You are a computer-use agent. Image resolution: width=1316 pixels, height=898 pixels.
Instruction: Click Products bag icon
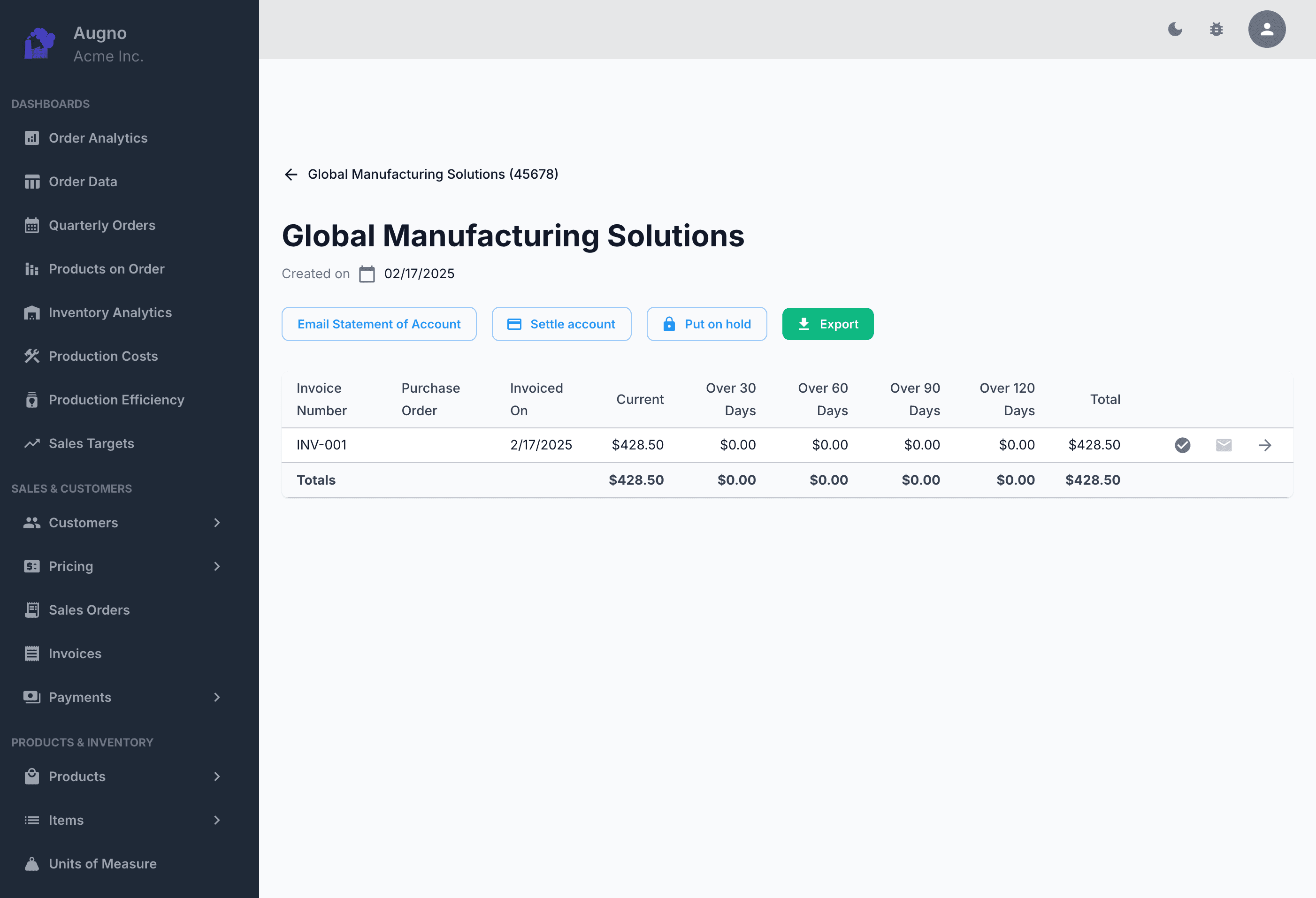click(32, 776)
